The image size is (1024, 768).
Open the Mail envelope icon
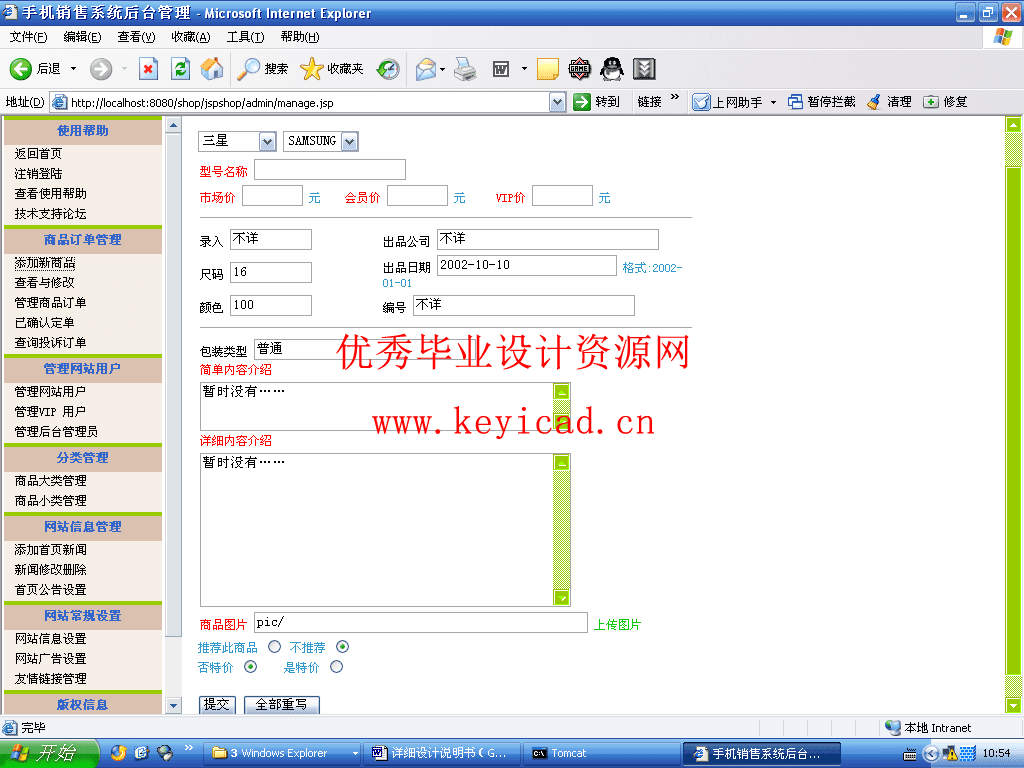click(x=427, y=69)
